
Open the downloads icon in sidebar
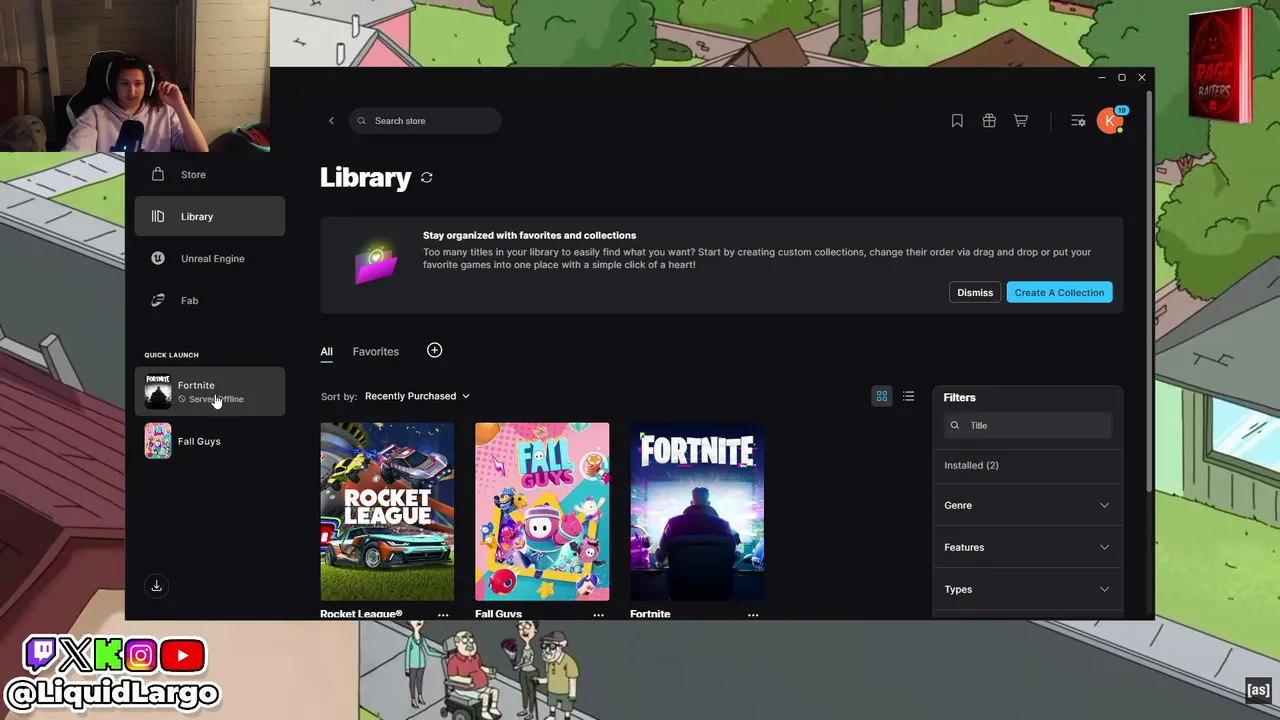pos(156,586)
